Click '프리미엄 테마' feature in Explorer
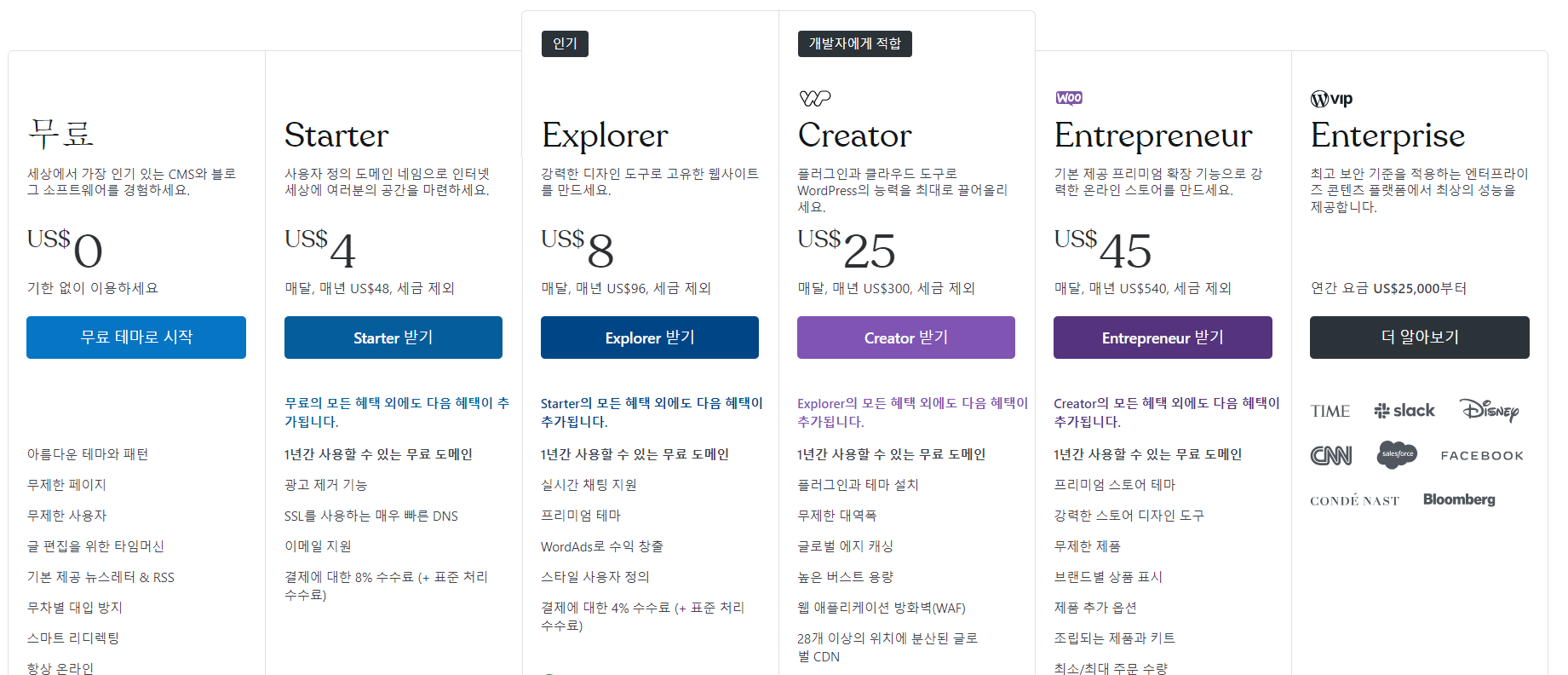 [581, 516]
